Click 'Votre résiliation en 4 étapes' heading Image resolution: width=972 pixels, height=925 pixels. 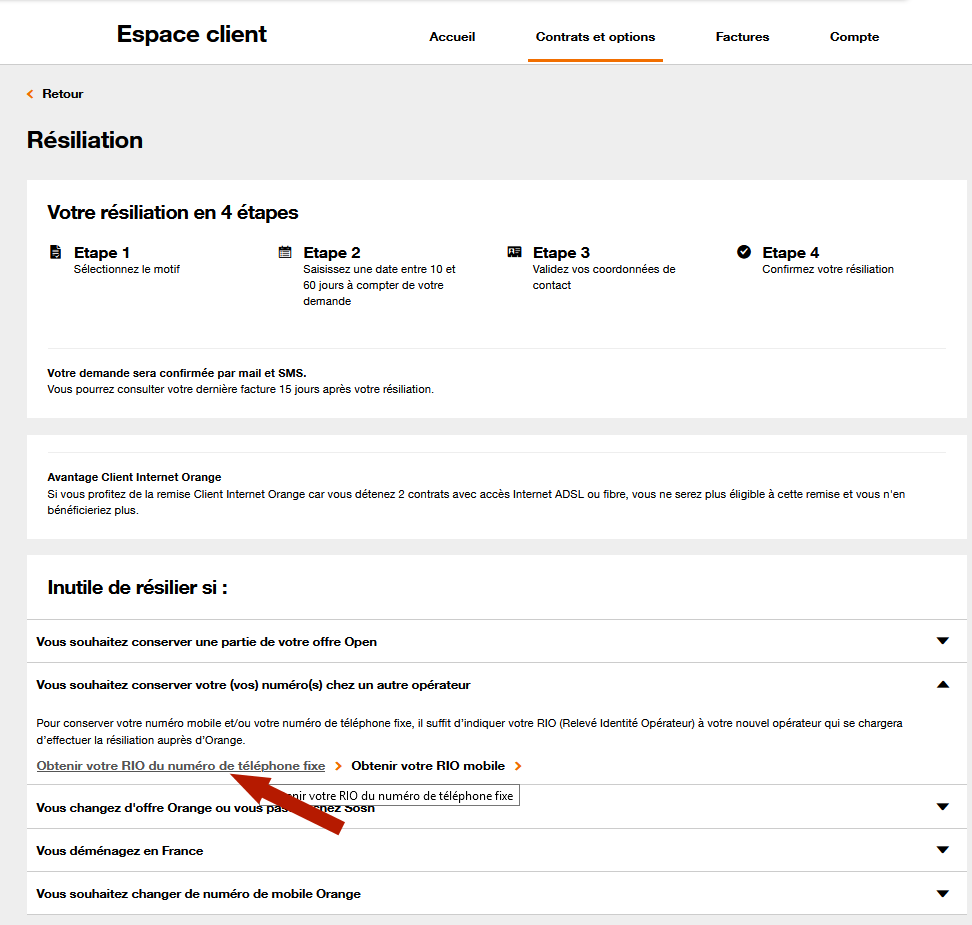[173, 213]
